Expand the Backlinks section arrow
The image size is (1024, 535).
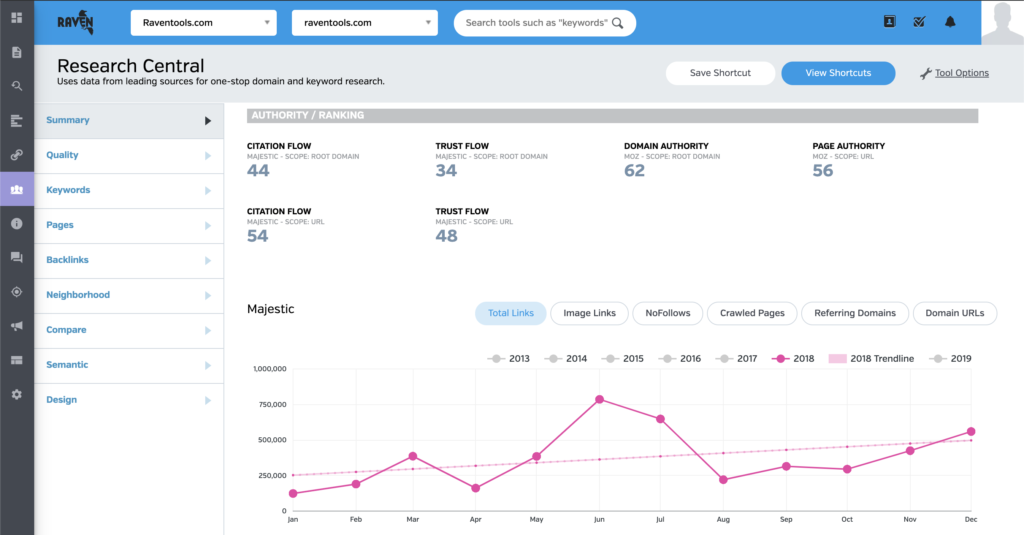(x=208, y=261)
